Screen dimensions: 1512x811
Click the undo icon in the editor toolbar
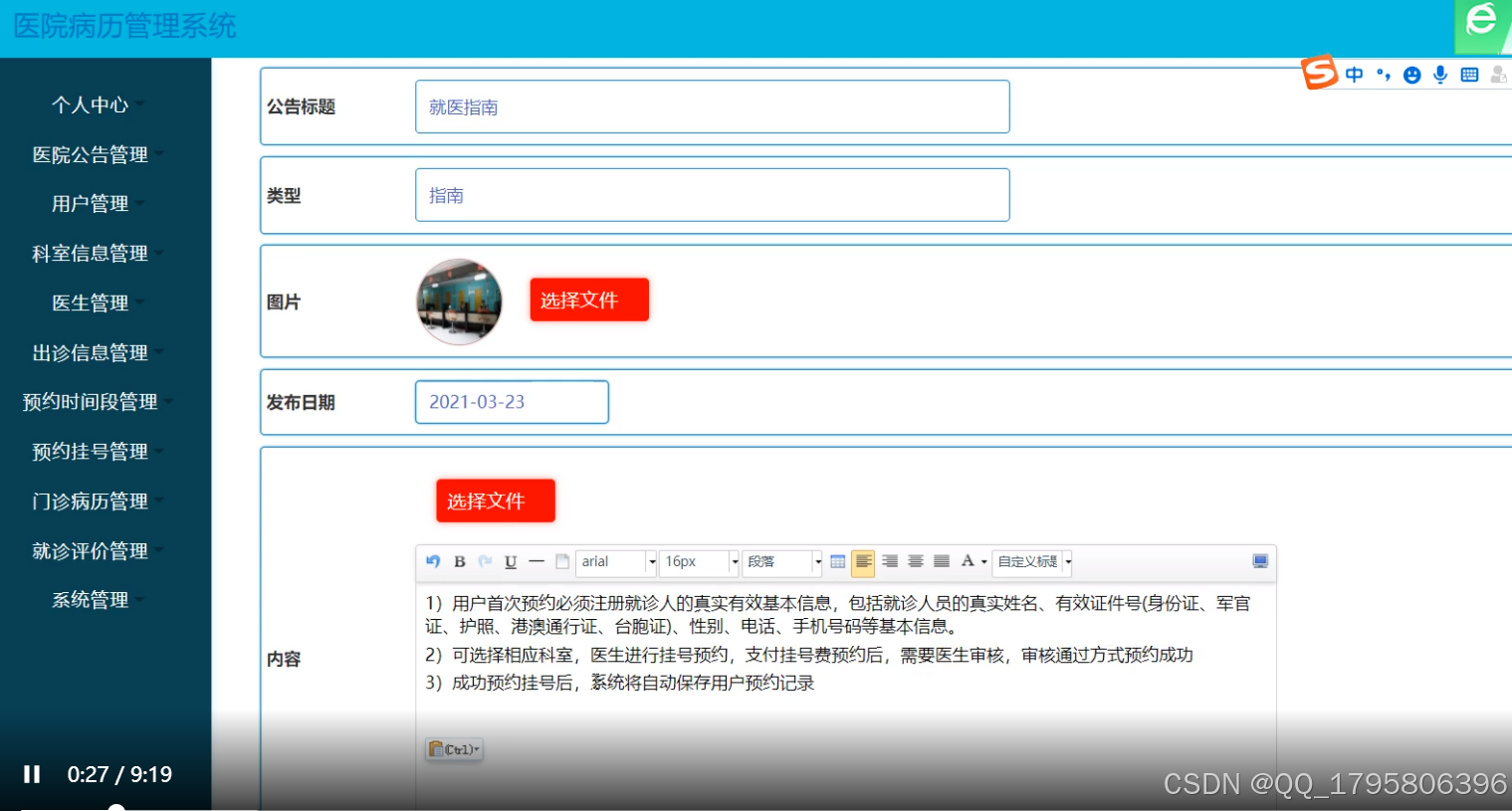click(433, 561)
